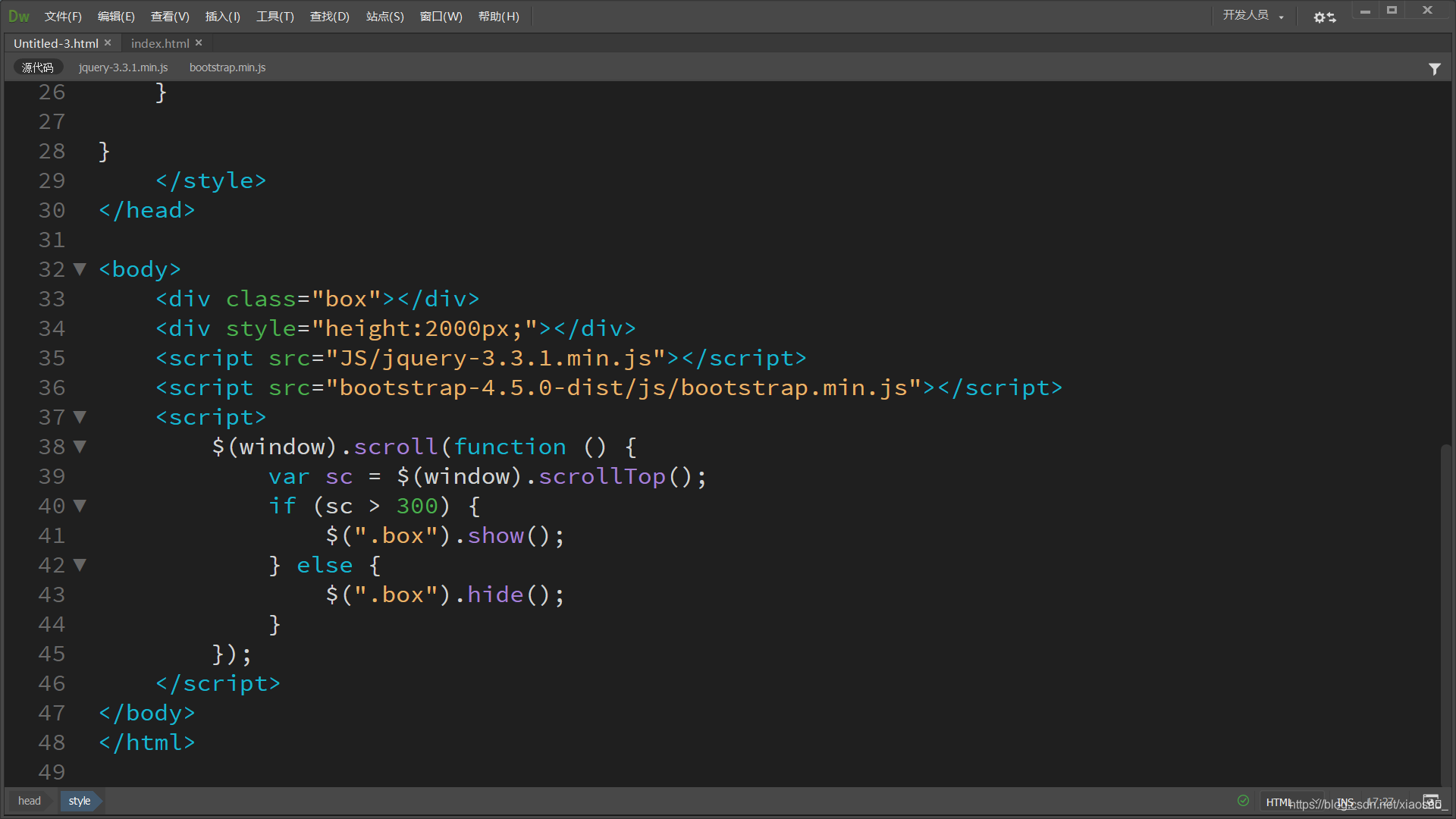Screen dimensions: 1456x819
Task: Click the site management icon
Action: pos(1322,15)
